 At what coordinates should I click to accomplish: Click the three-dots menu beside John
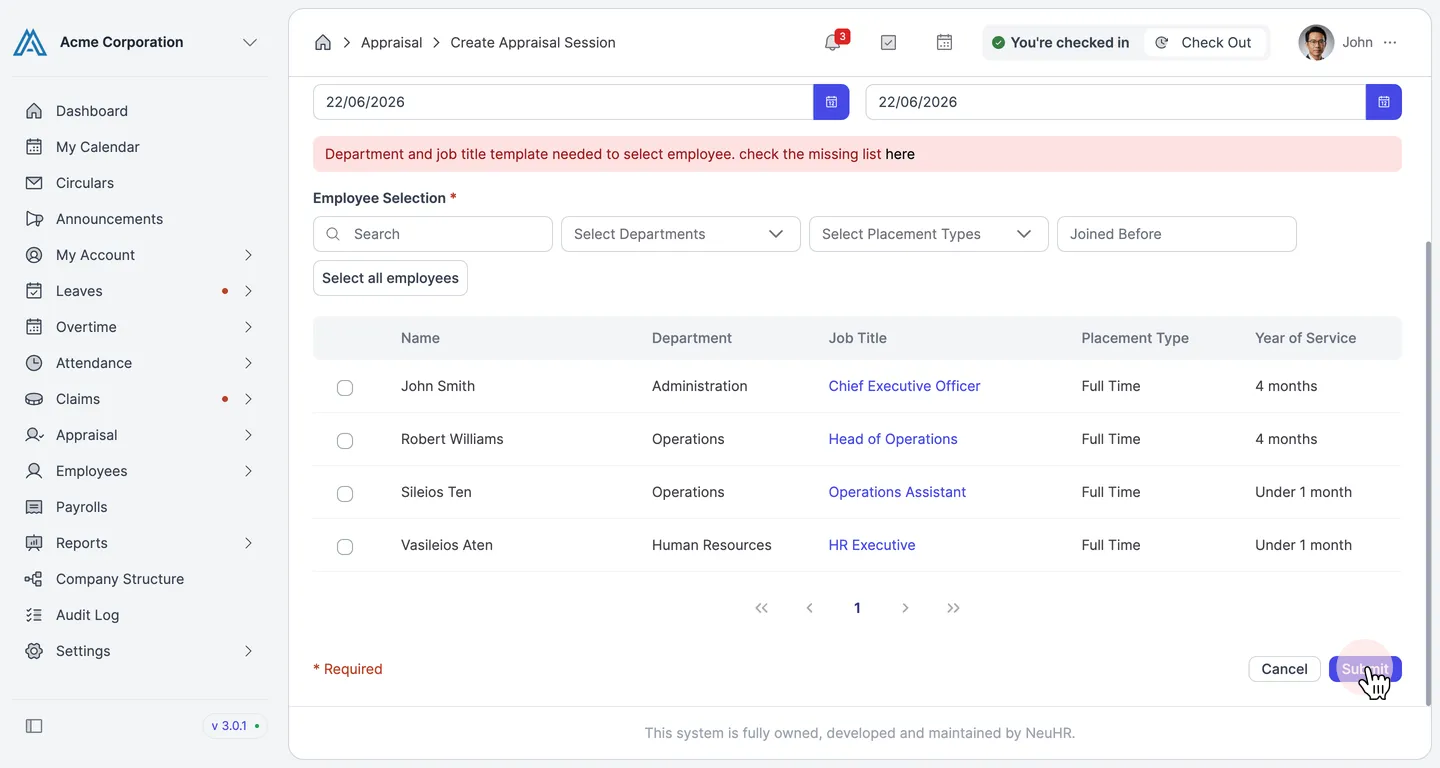(x=1390, y=42)
